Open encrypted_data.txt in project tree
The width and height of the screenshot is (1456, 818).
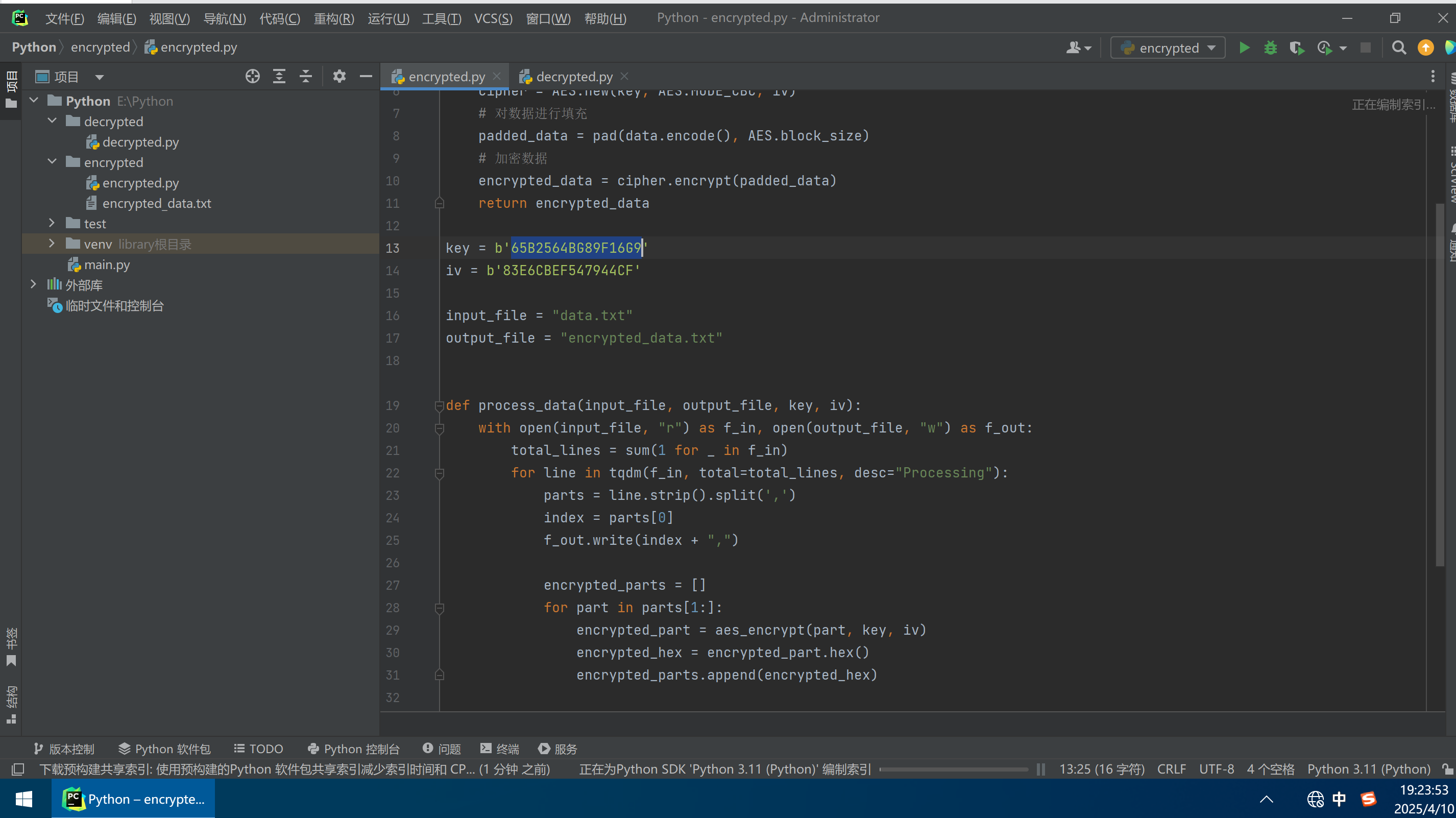pos(157,204)
